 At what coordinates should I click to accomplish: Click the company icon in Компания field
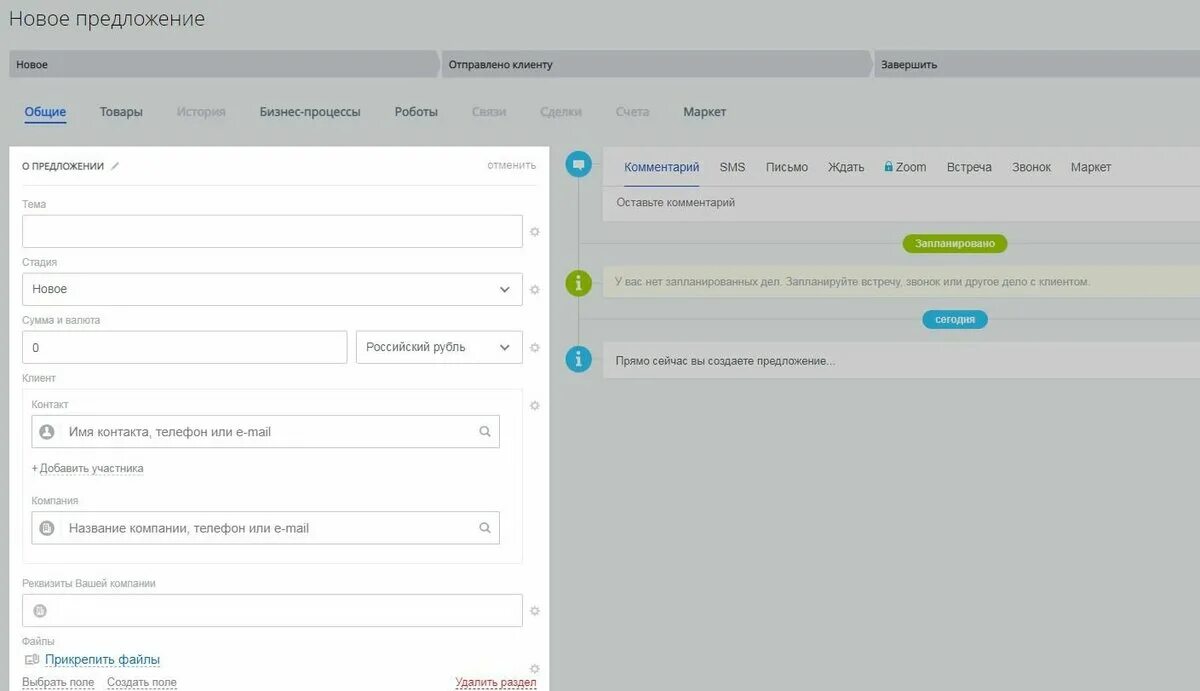tap(46, 528)
